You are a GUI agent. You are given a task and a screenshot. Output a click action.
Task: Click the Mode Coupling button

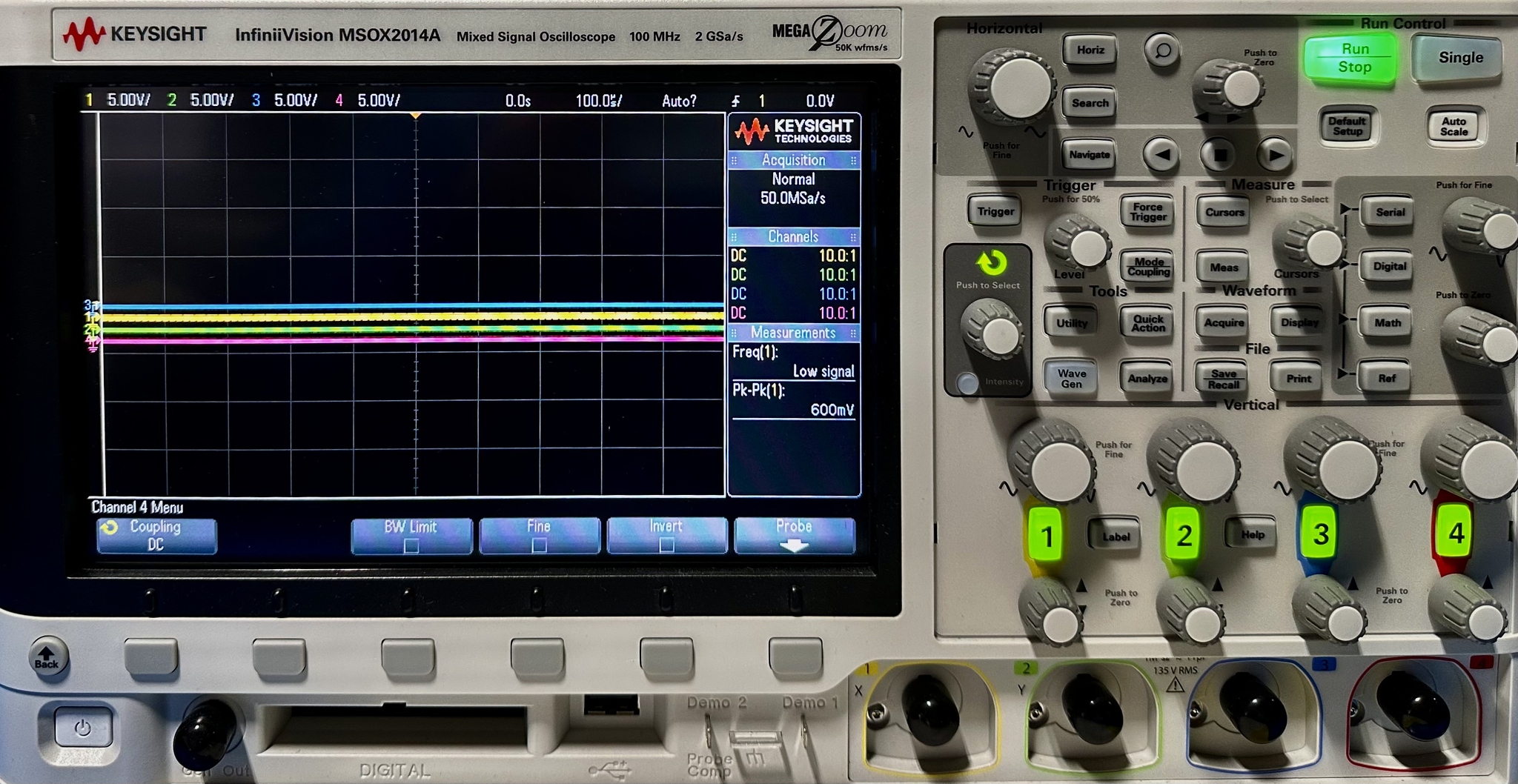coord(1147,267)
